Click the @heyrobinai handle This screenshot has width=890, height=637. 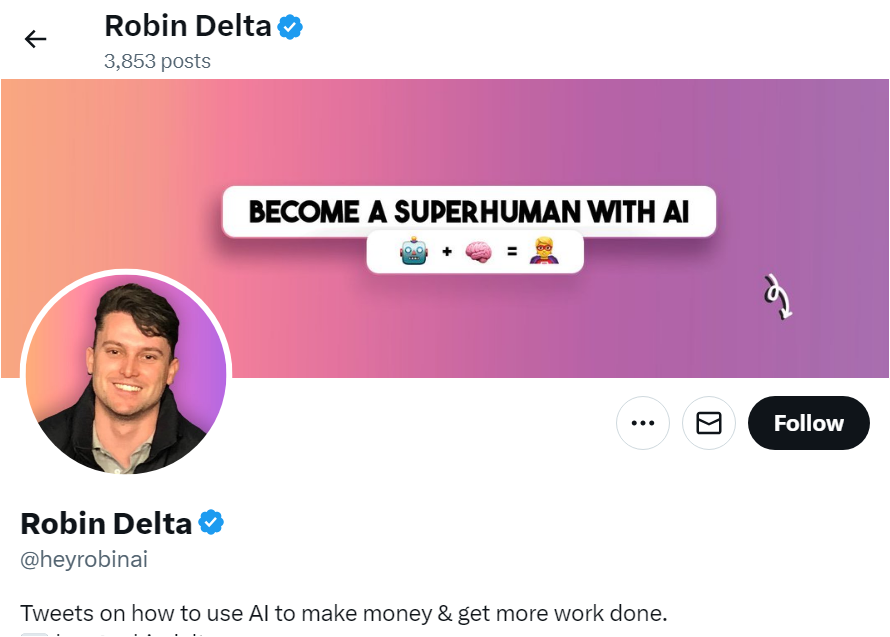pos(84,560)
